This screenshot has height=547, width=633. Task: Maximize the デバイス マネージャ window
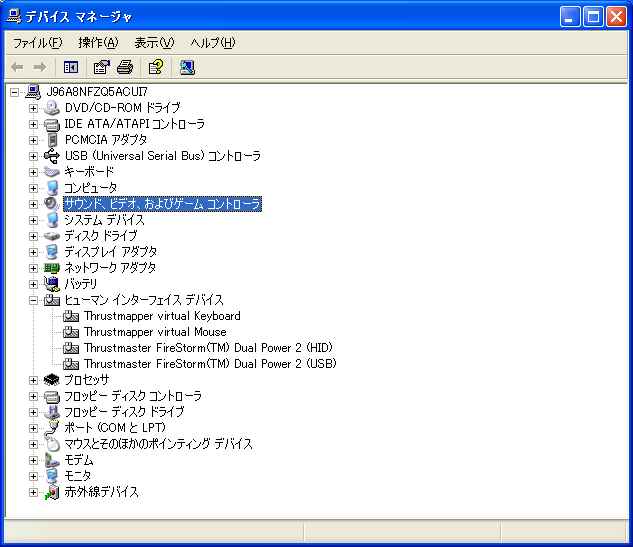[x=593, y=17]
